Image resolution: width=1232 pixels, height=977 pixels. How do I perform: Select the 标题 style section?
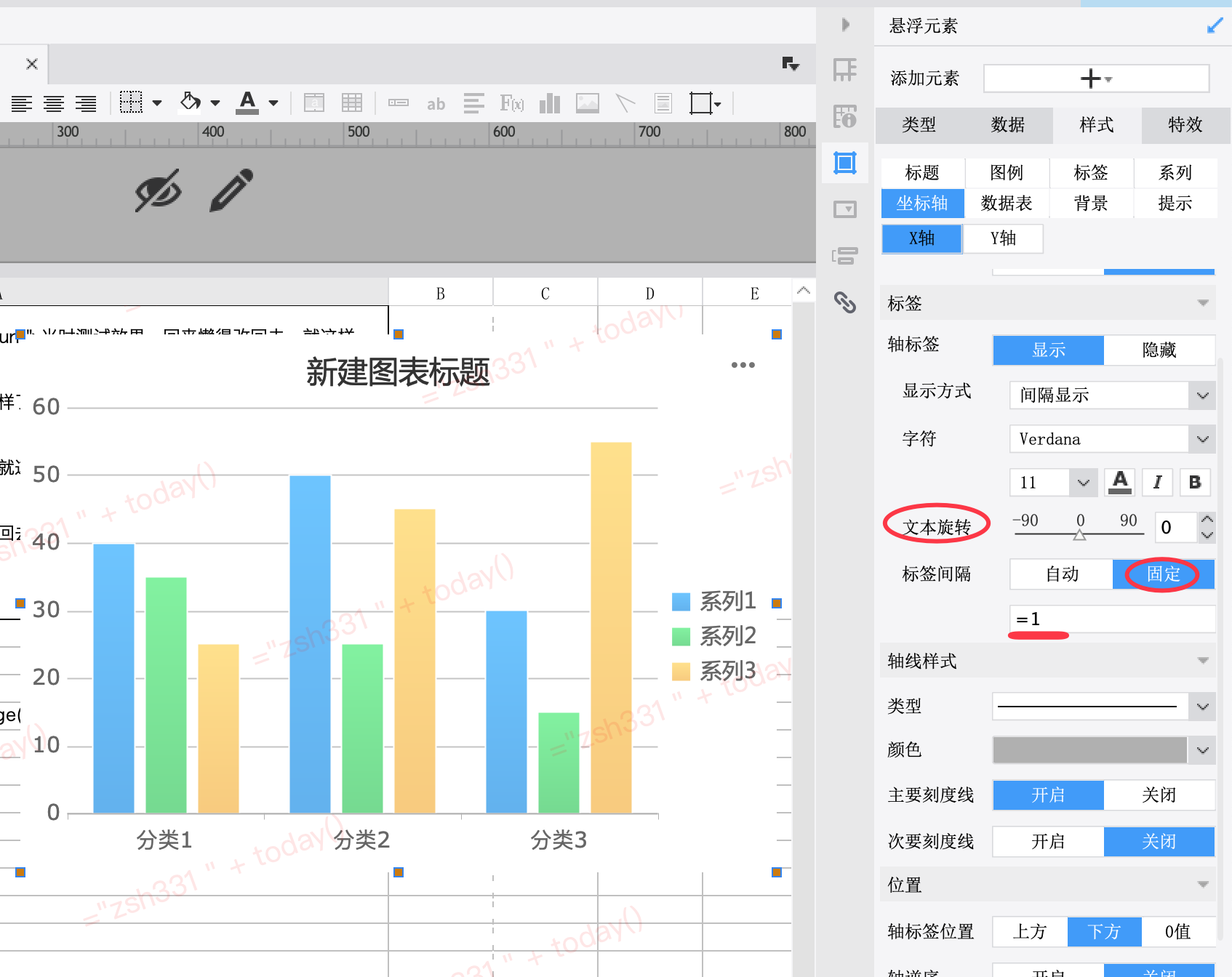922,173
